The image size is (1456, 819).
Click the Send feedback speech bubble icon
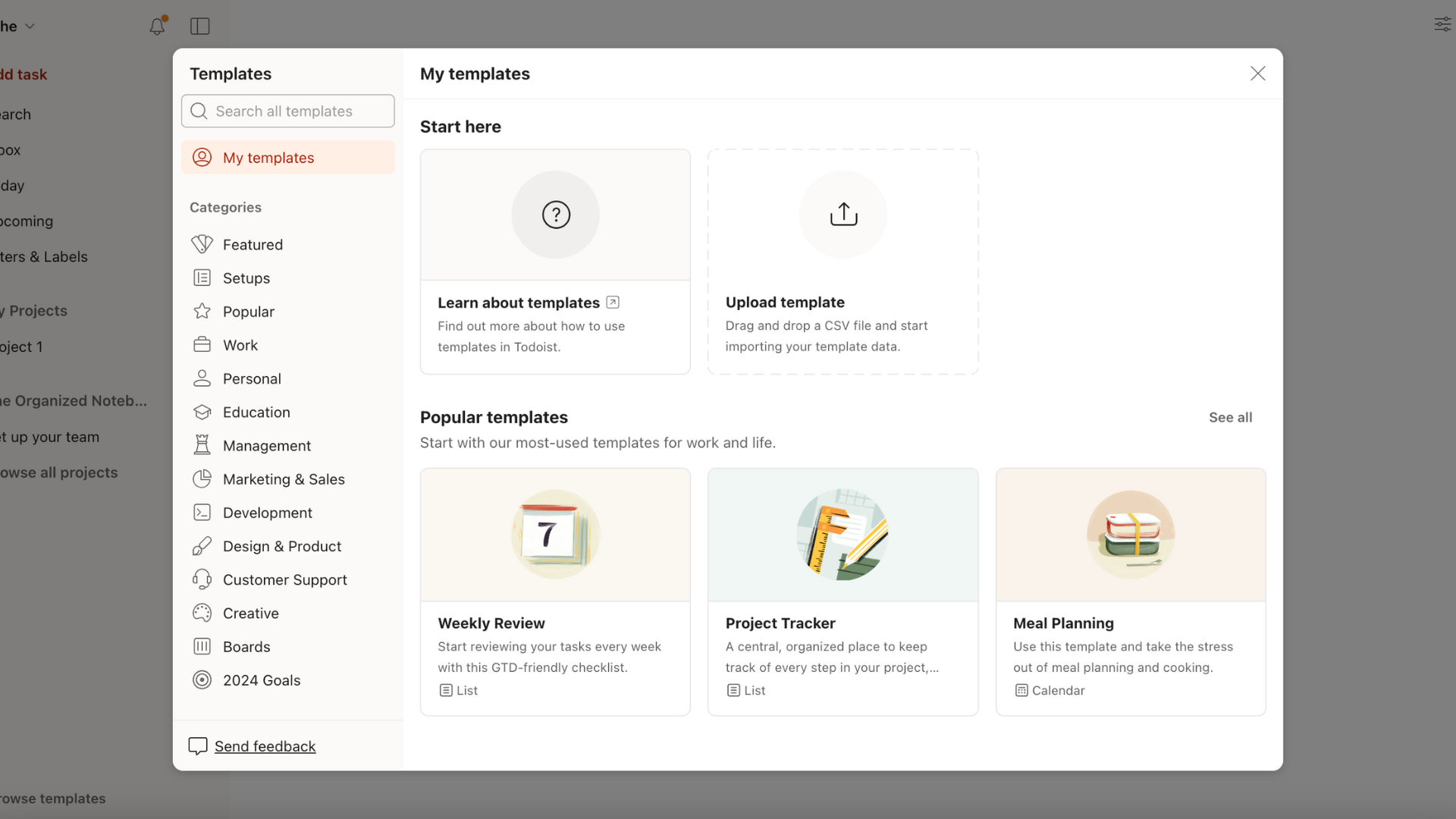point(198,746)
